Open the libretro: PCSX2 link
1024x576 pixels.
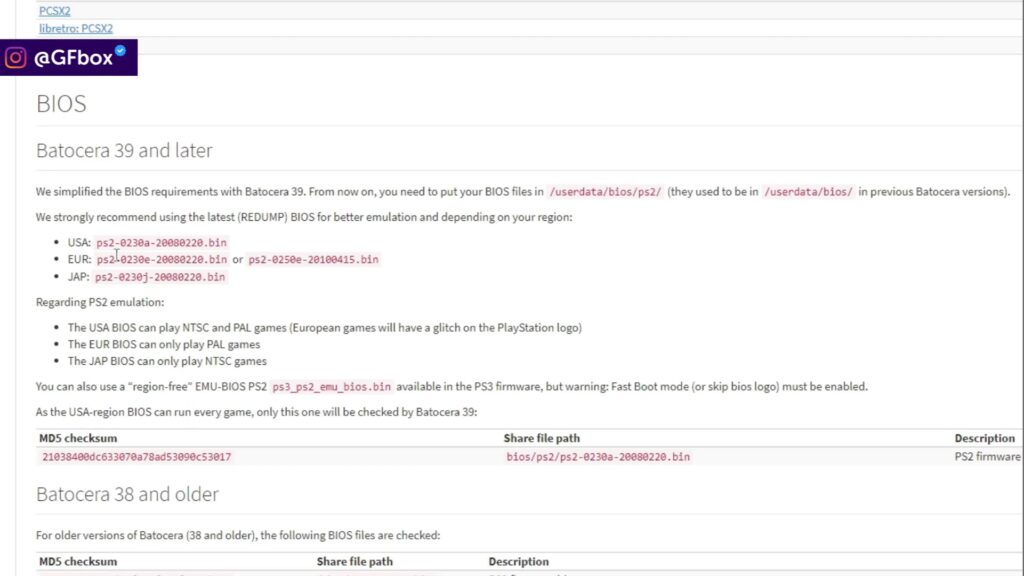(x=76, y=29)
